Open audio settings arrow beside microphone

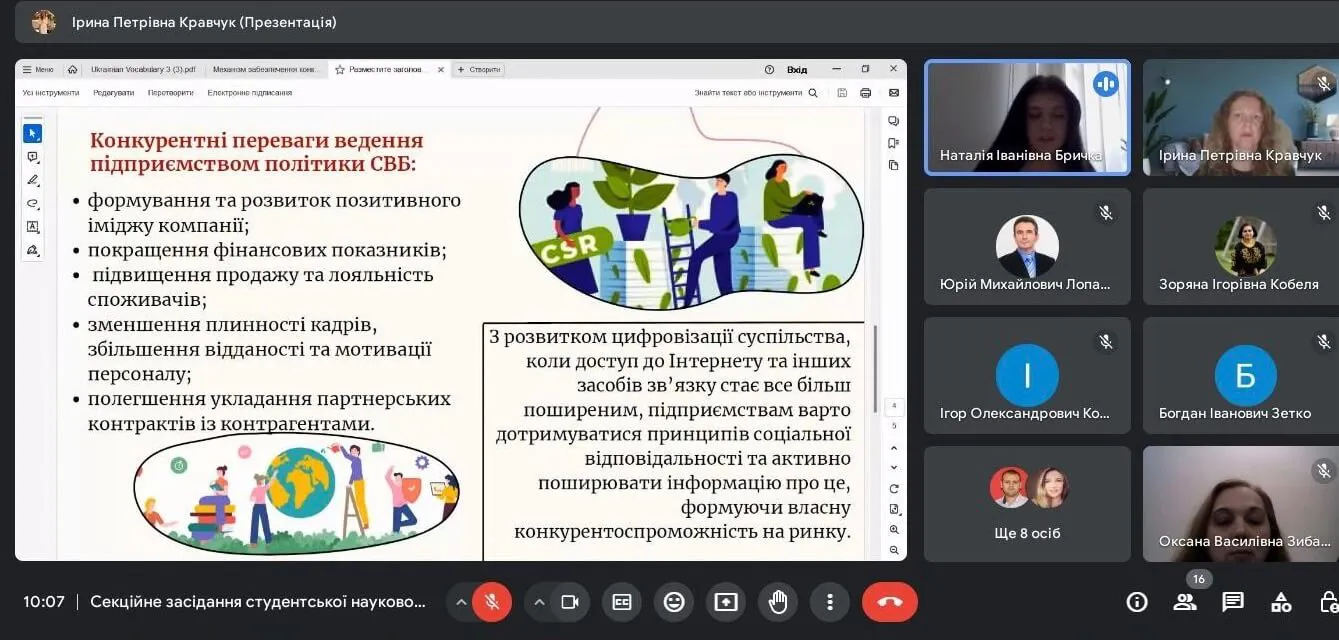[x=461, y=602]
